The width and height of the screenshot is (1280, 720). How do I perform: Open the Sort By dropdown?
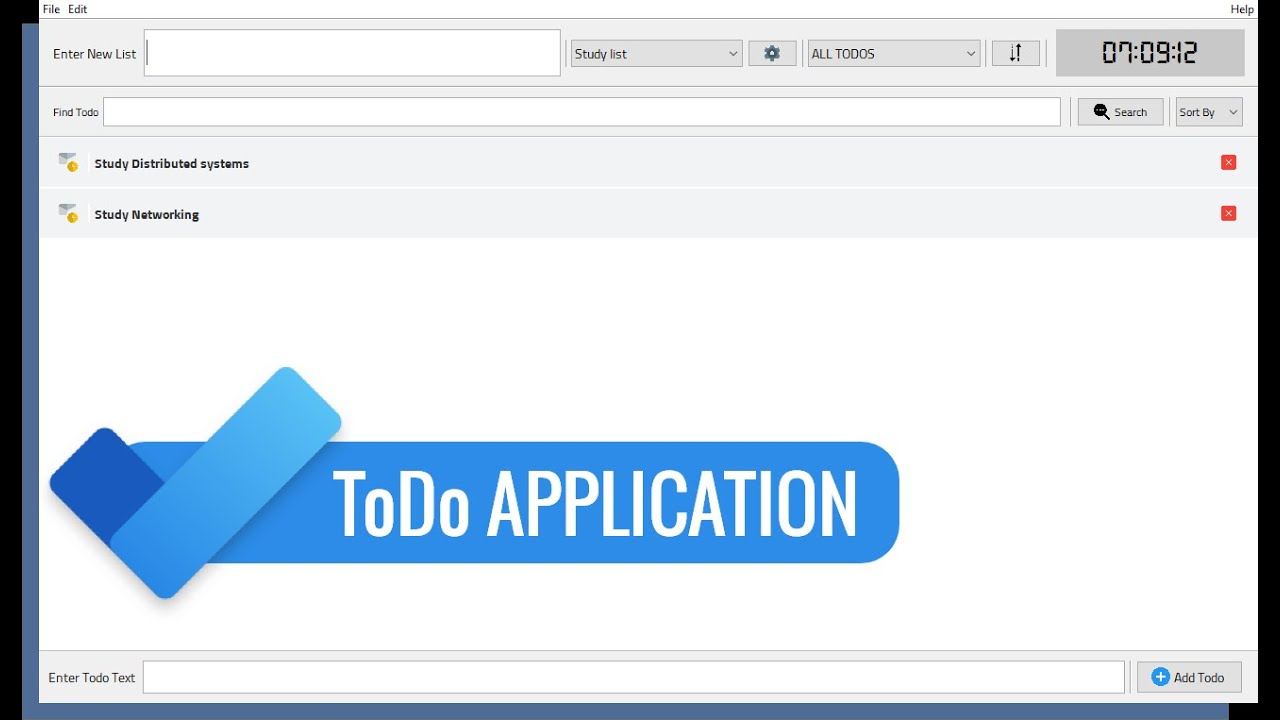1209,112
